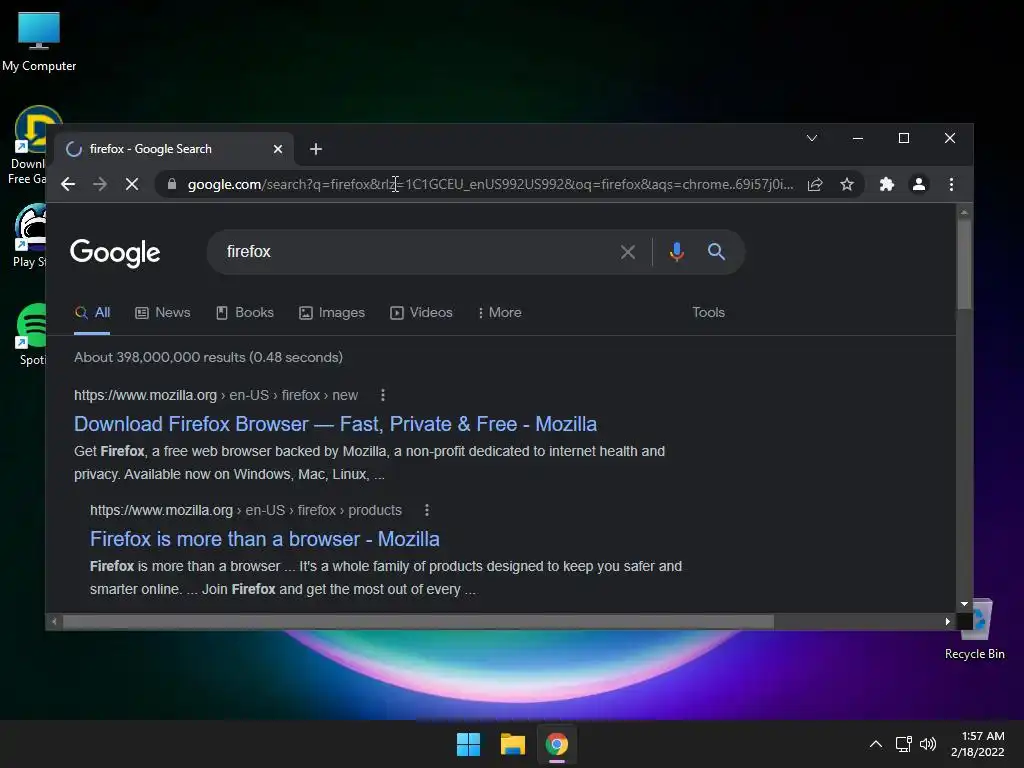
Task: Switch to the Images tab
Action: point(332,312)
